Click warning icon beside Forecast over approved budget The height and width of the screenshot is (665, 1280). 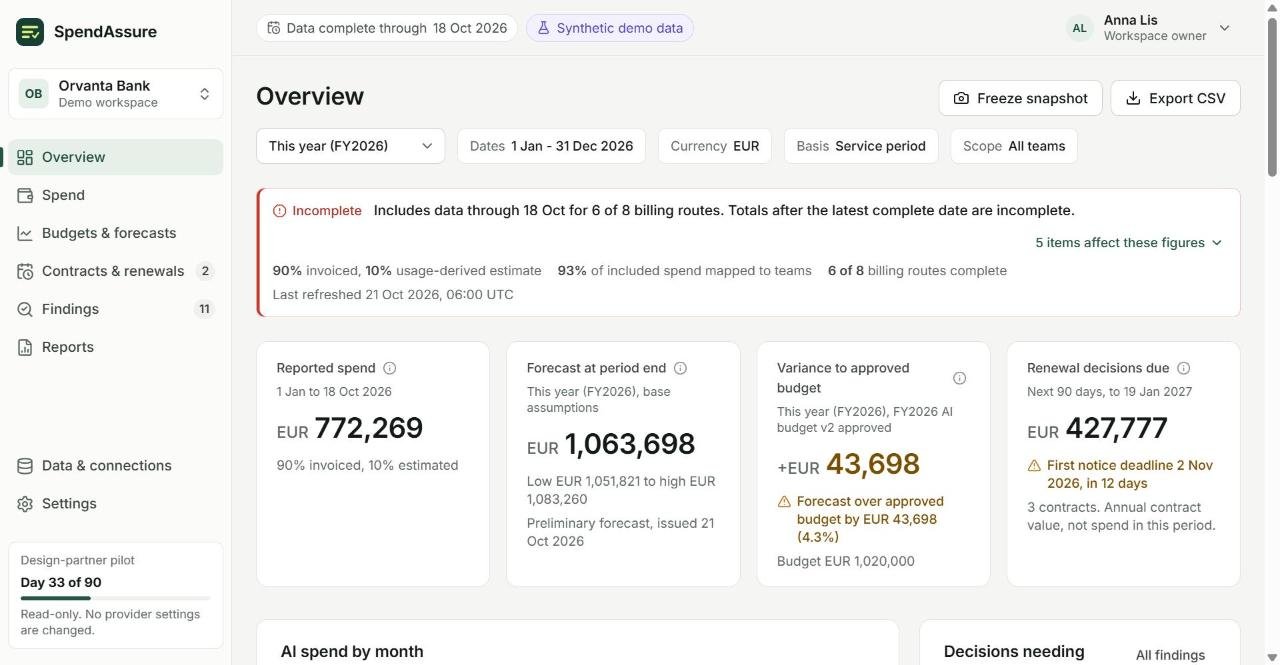pyautogui.click(x=784, y=502)
